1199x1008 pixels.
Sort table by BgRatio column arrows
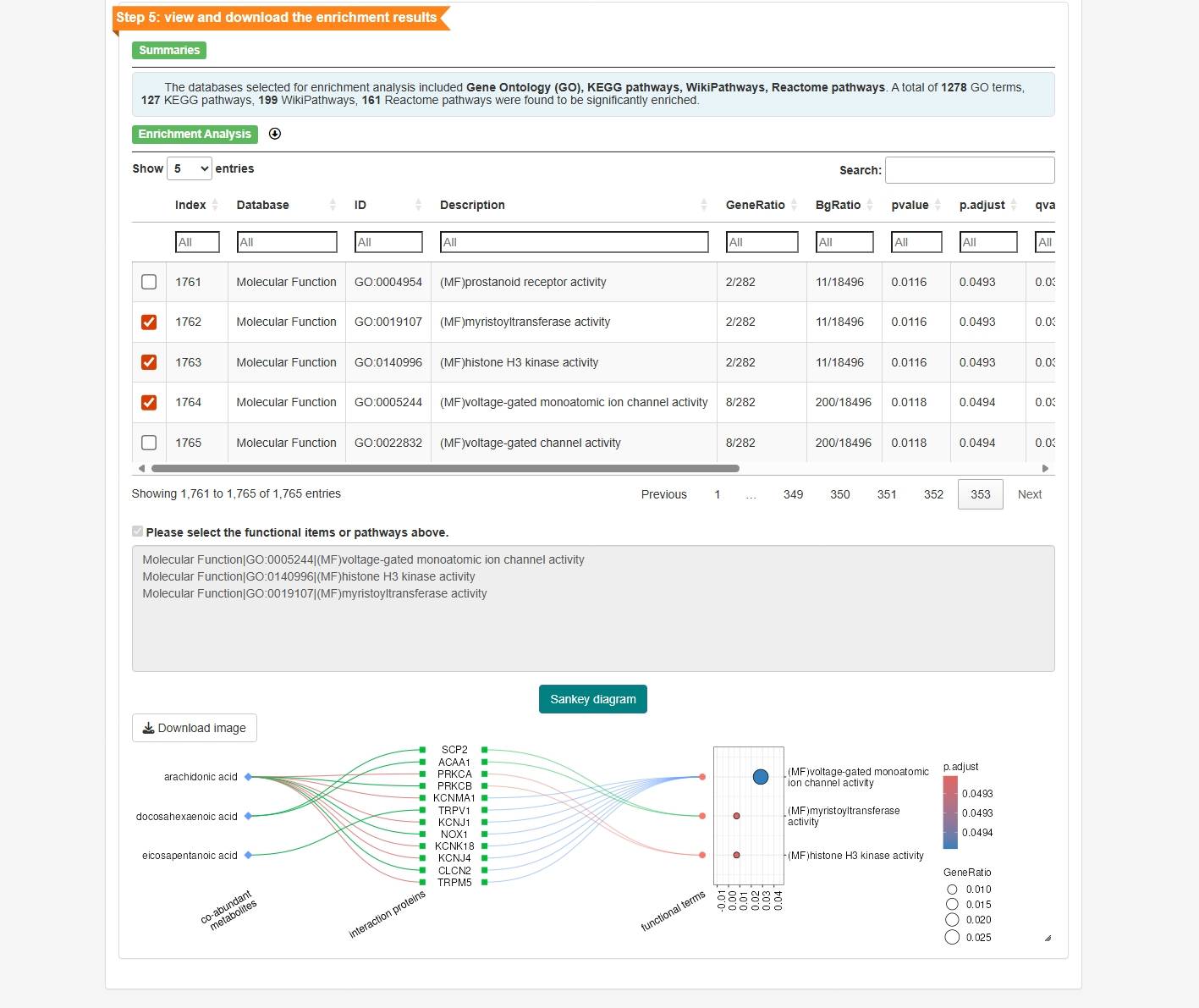[870, 205]
